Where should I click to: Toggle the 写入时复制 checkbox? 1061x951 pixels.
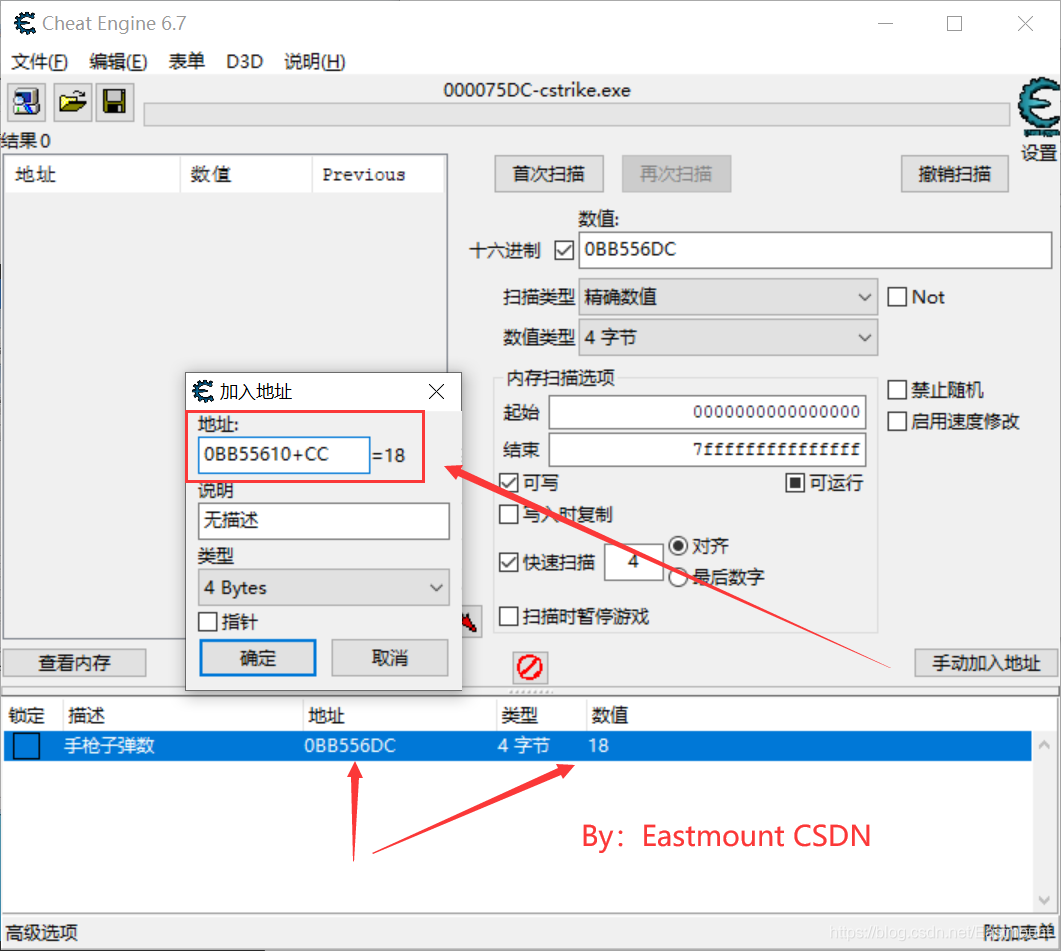(509, 514)
